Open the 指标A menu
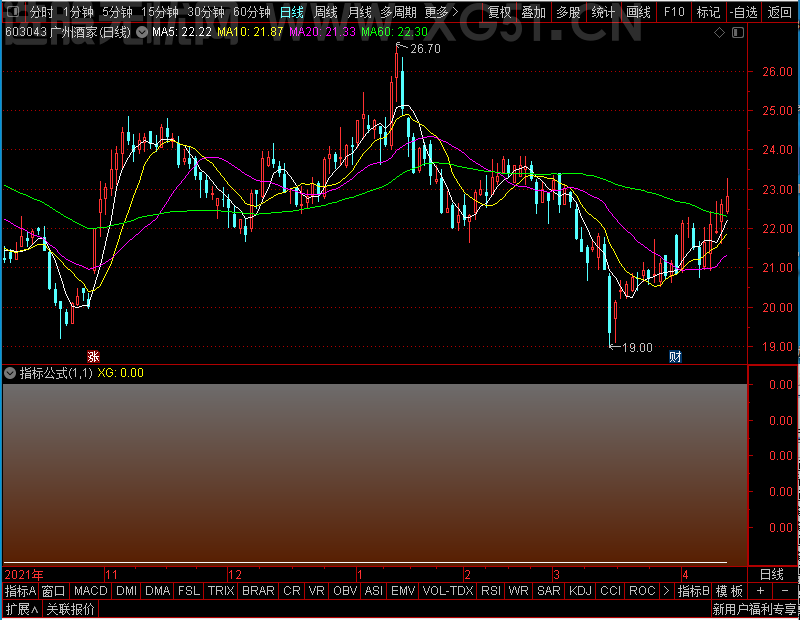This screenshot has height=620, width=800. pyautogui.click(x=20, y=591)
